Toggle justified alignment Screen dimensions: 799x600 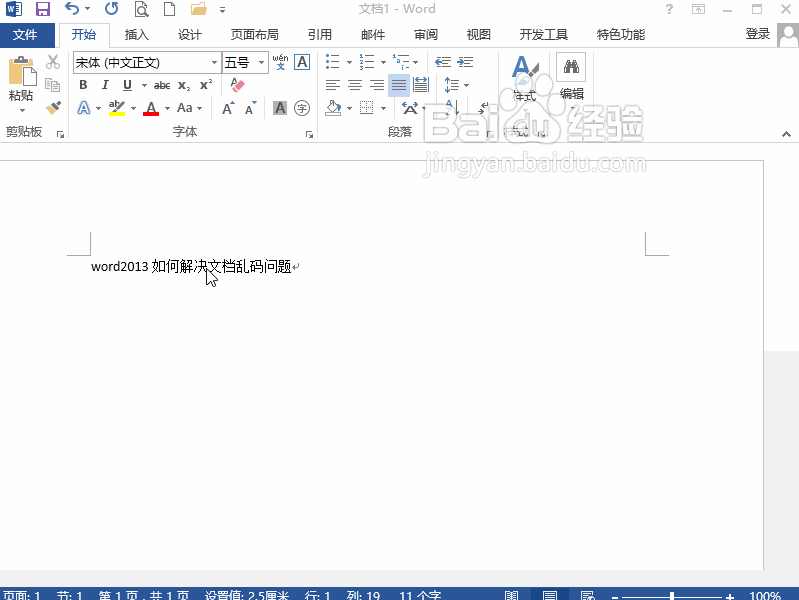pyautogui.click(x=399, y=85)
